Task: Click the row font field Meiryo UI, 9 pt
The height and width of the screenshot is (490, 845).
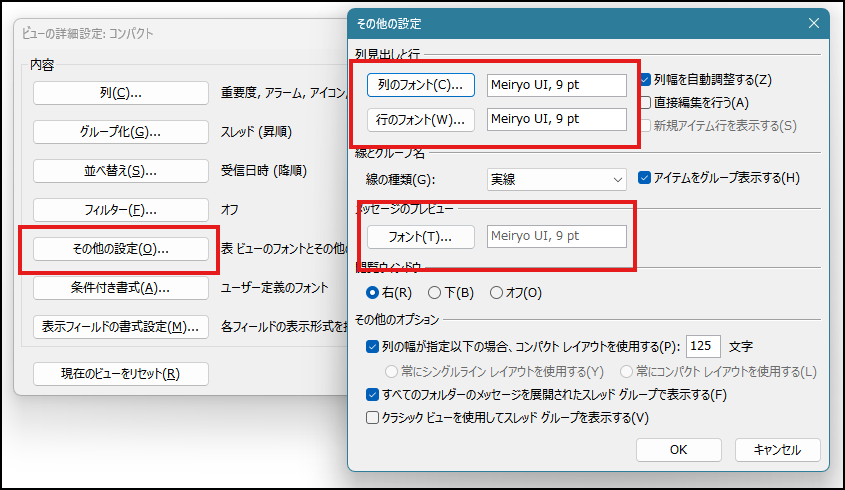Action: point(557,119)
